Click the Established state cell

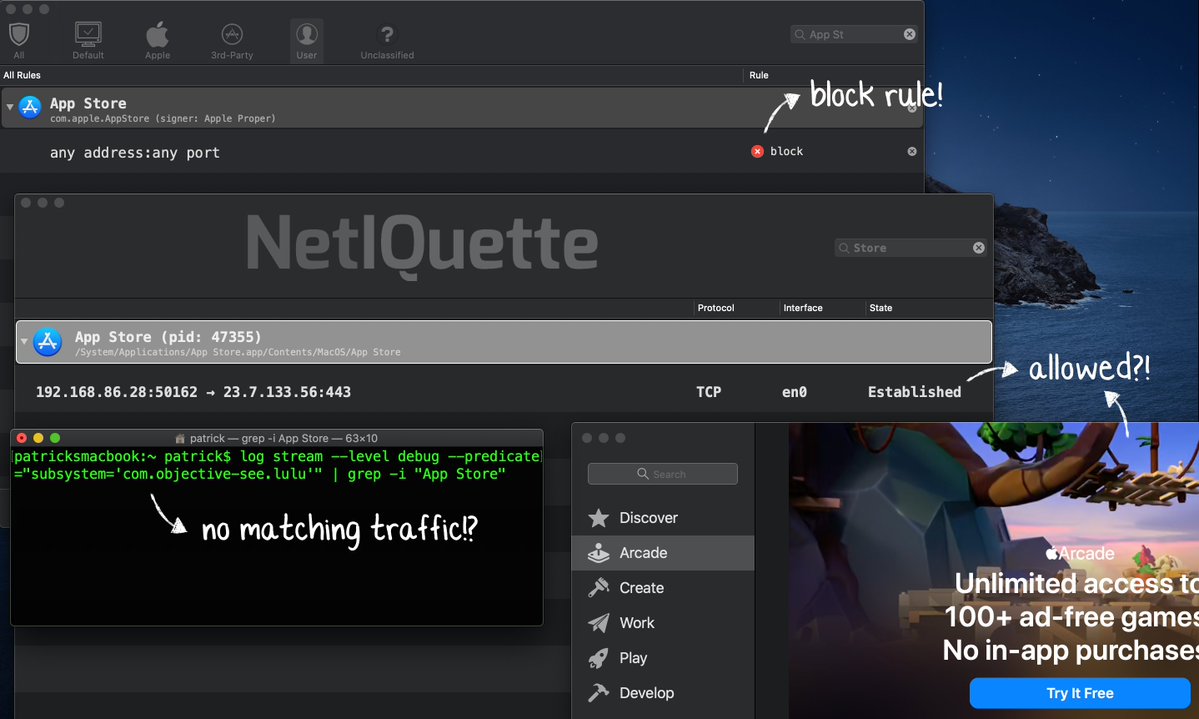click(x=914, y=392)
